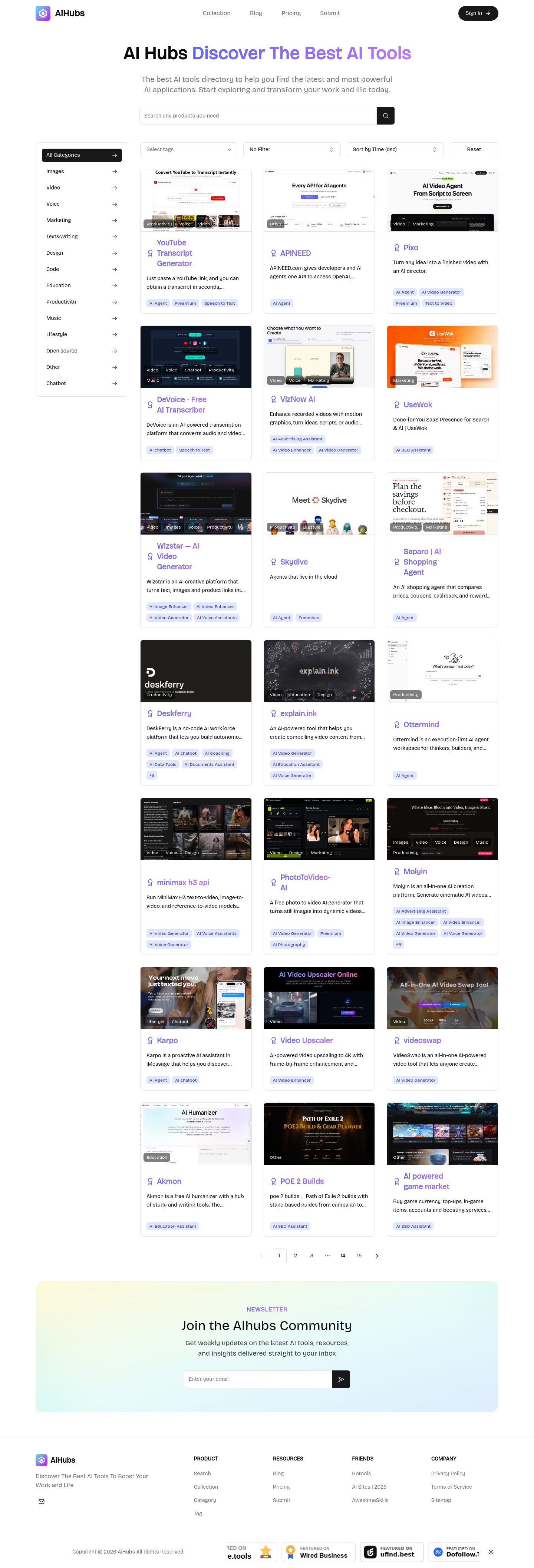The width and height of the screenshot is (534, 1568).
Task: Click the AiHubs logo icon in footer
Action: [42, 1460]
